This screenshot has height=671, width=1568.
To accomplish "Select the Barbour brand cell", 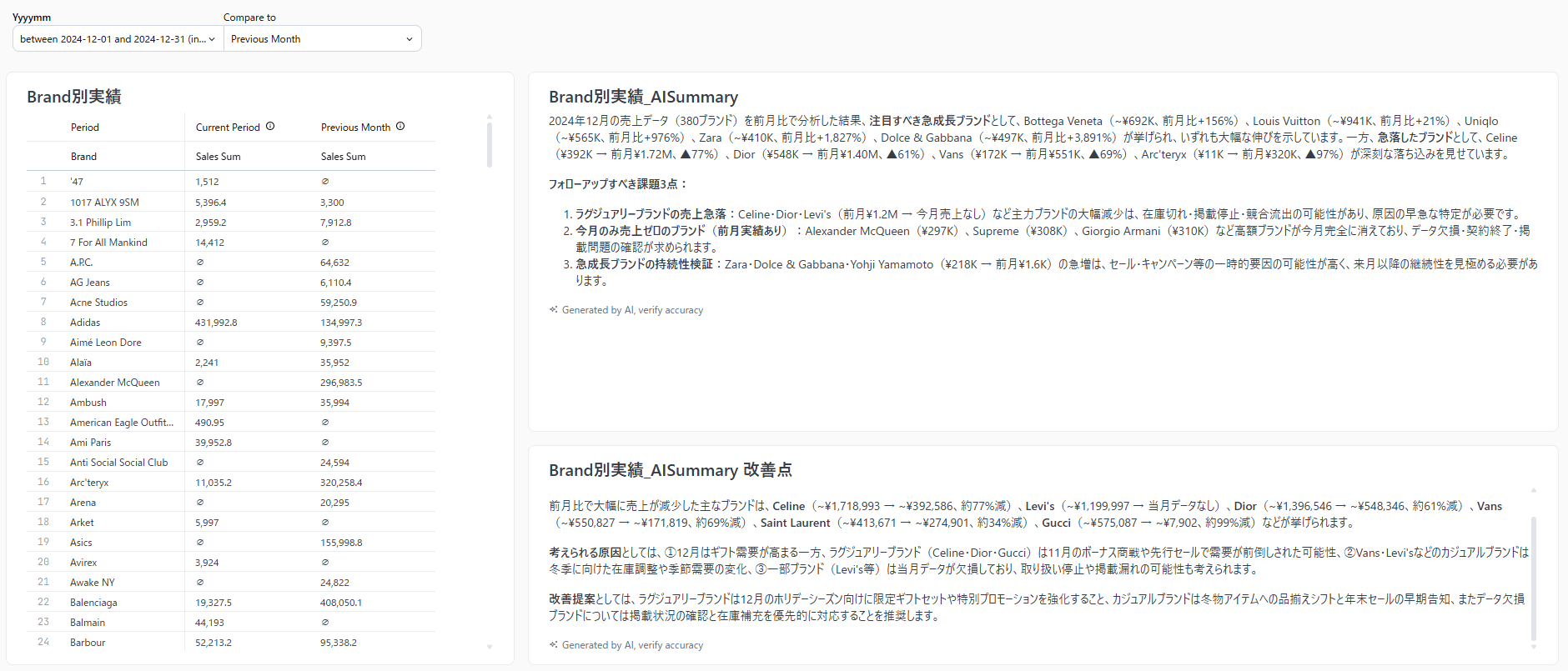I will pos(88,643).
